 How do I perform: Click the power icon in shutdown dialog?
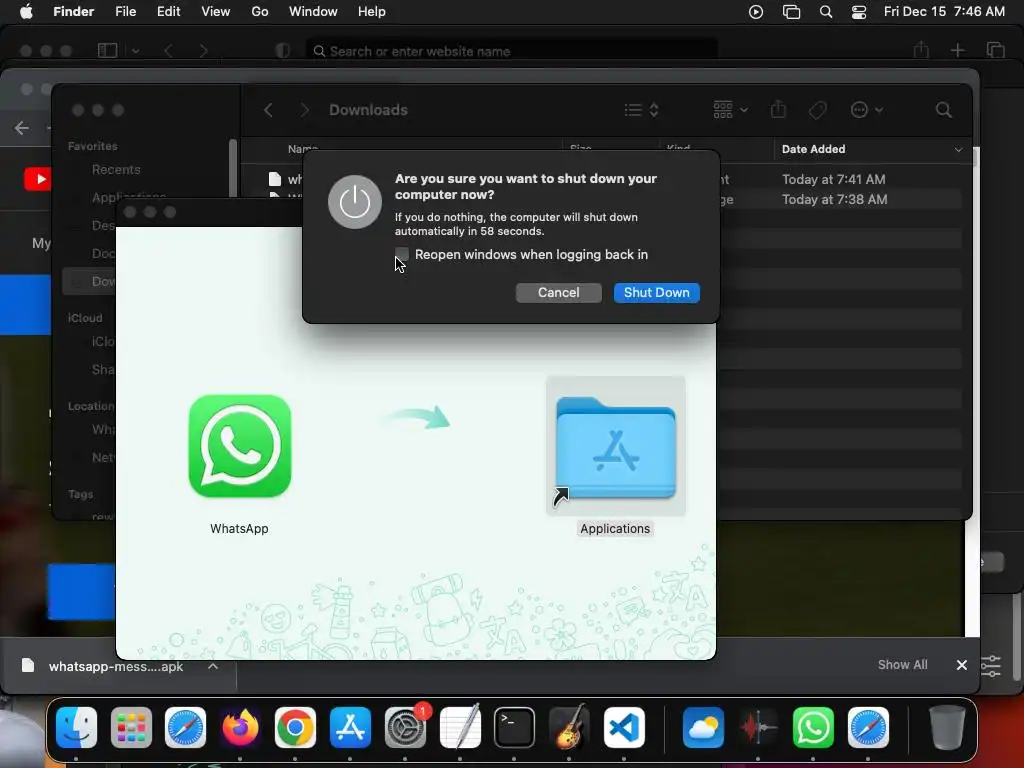[x=355, y=202]
